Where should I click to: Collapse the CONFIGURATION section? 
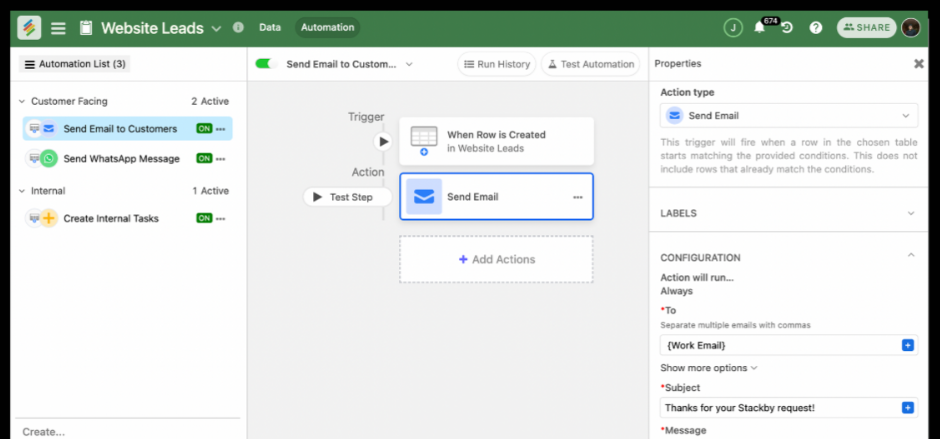pyautogui.click(x=911, y=255)
